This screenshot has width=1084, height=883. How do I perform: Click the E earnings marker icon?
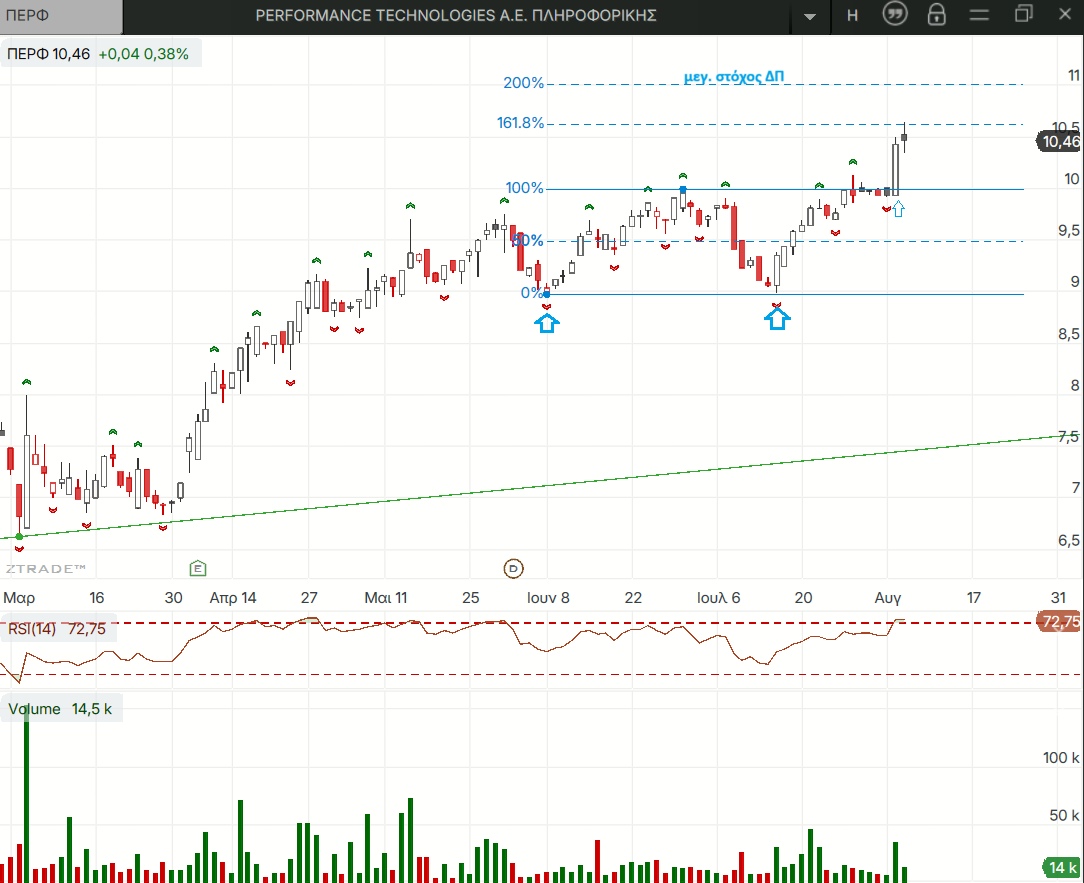[198, 568]
